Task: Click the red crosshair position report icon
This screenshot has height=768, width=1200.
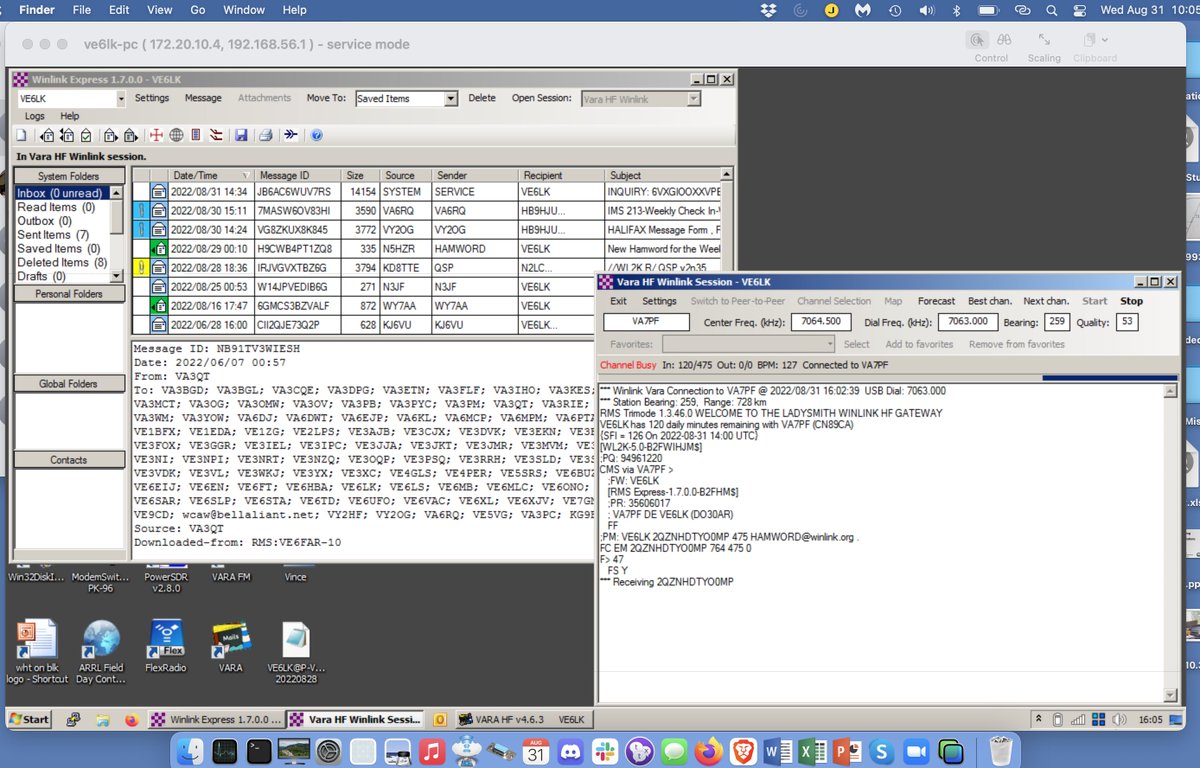Action: click(156, 135)
